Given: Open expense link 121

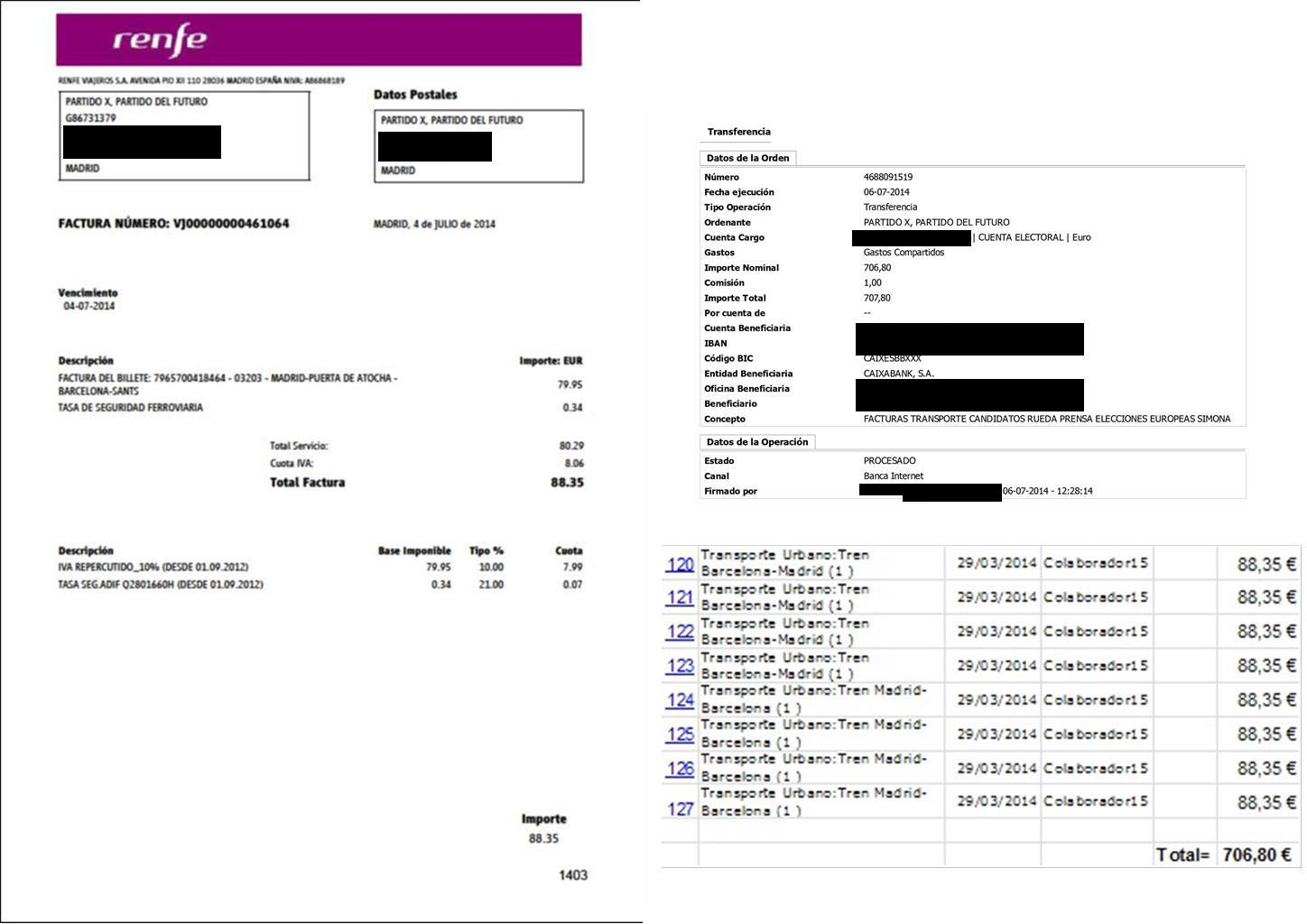Looking at the screenshot, I should (680, 597).
